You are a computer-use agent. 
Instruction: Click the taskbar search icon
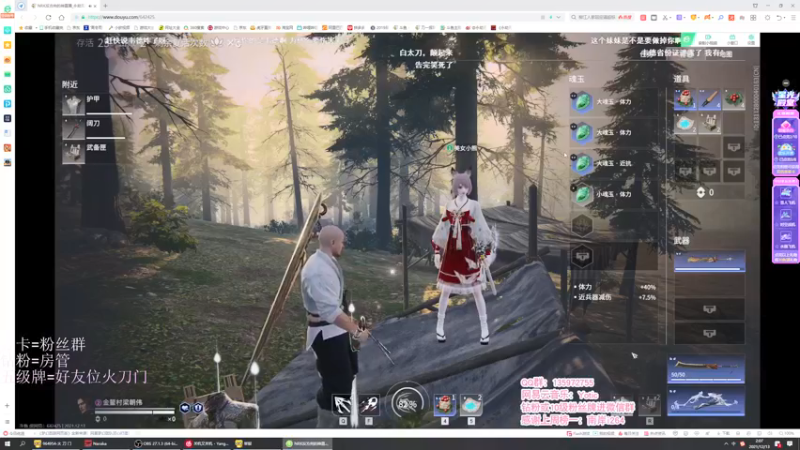[22, 444]
